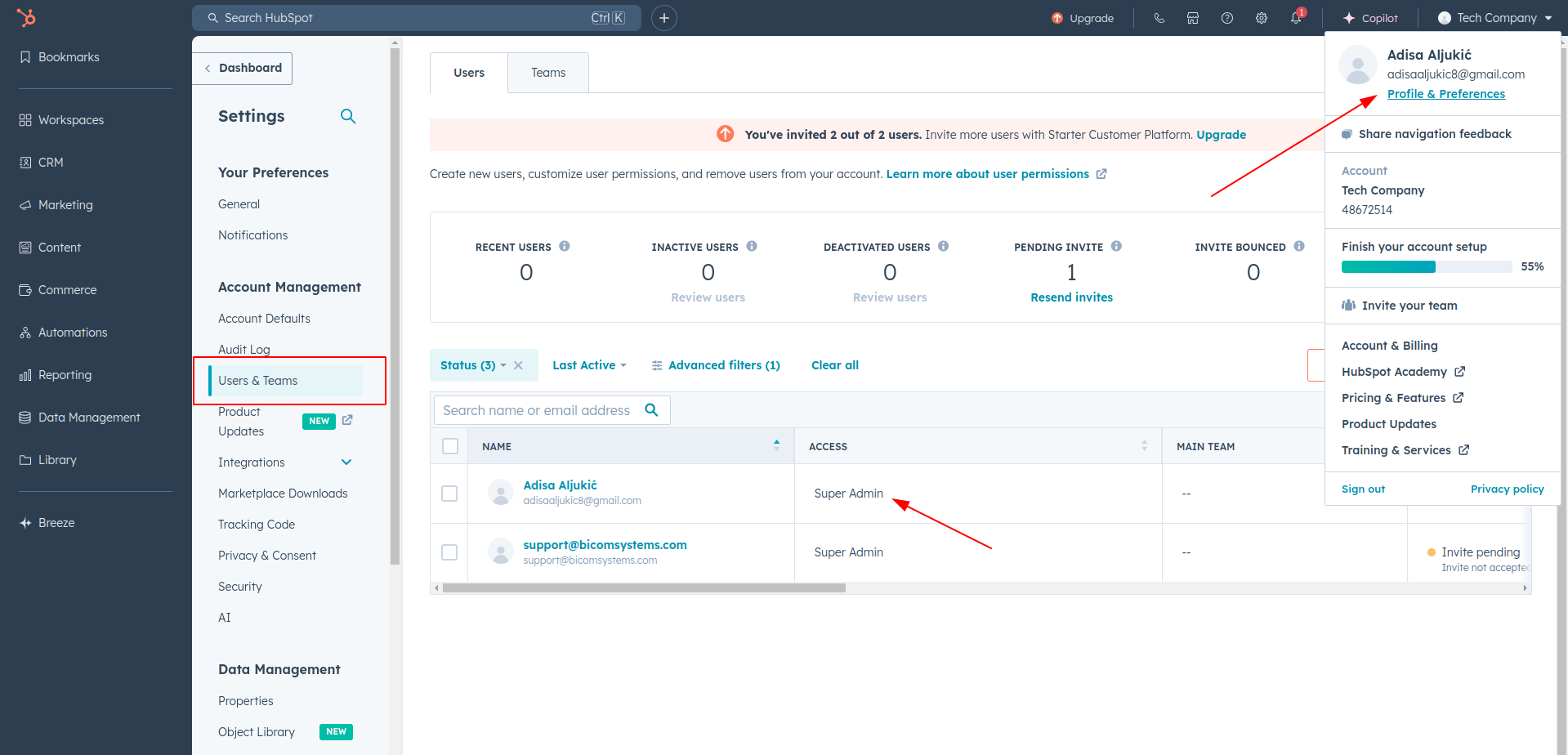Open the marketplace storefront icon
Image resolution: width=1568 pixels, height=755 pixels.
(x=1193, y=18)
